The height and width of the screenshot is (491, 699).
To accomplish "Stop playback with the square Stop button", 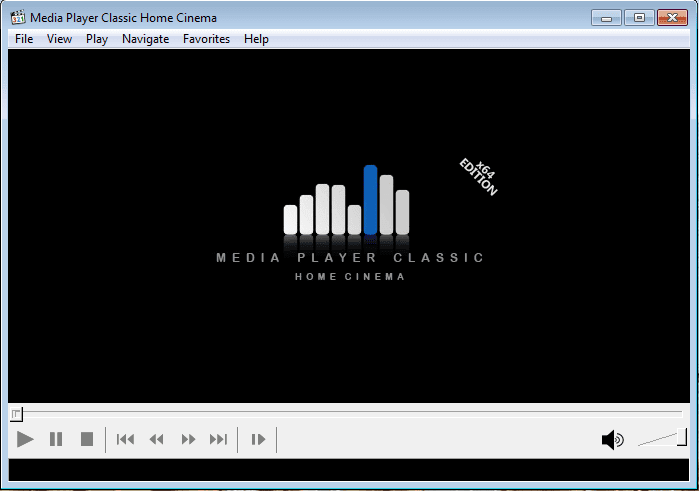I will [x=87, y=439].
